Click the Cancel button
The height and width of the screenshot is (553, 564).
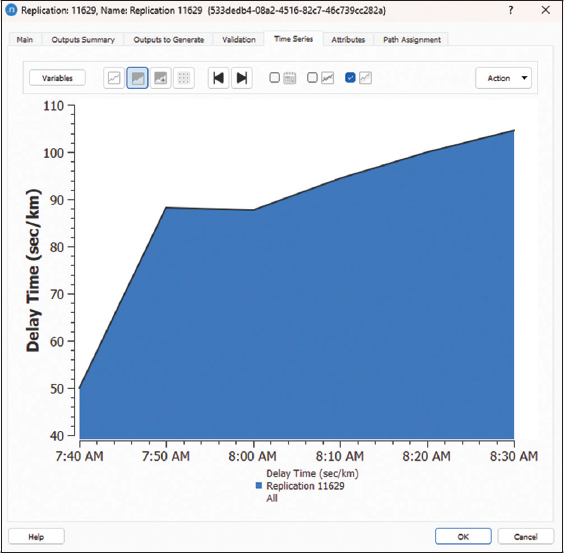tap(526, 536)
